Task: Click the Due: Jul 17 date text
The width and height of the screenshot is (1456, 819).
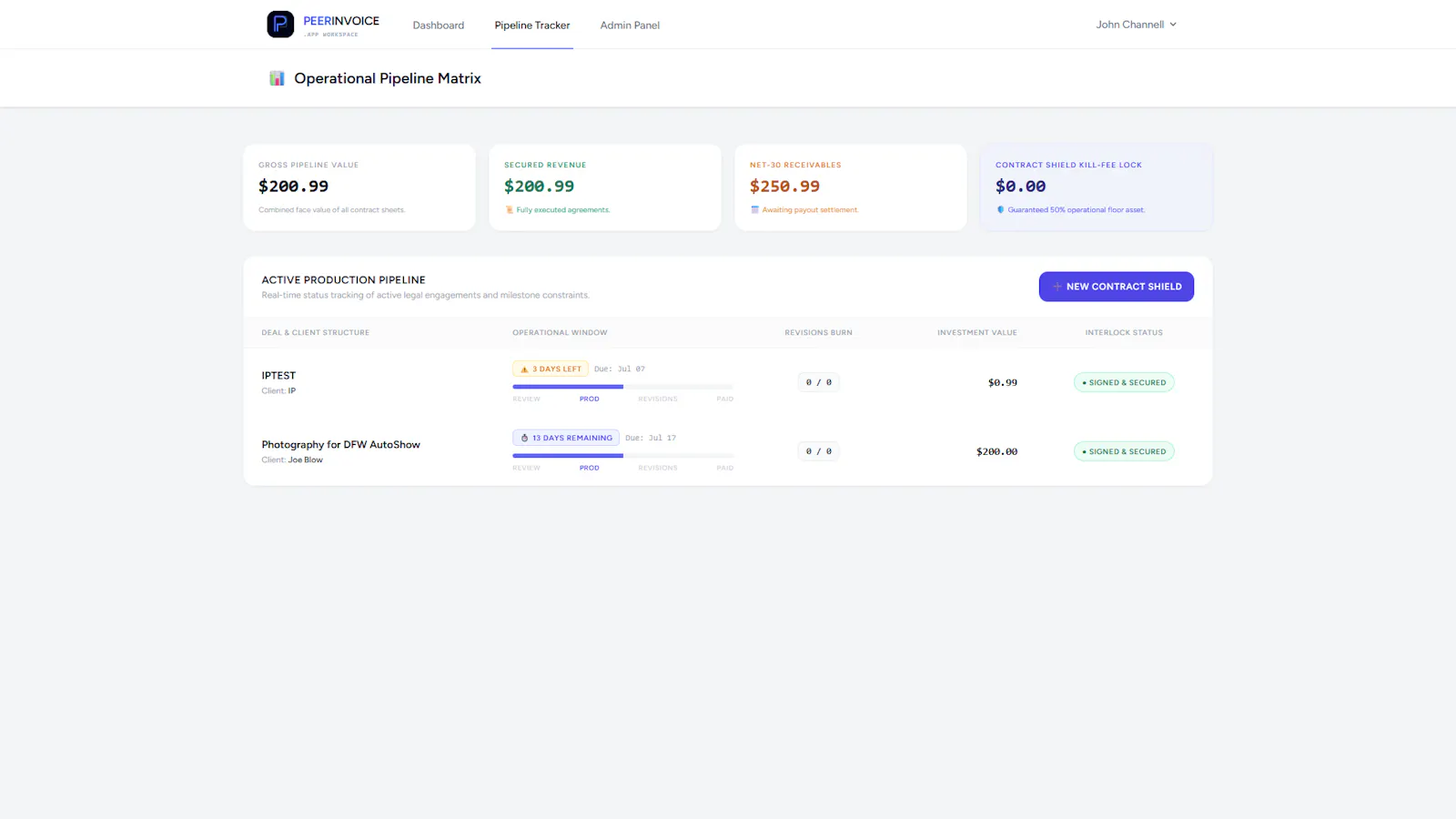Action: (x=651, y=439)
